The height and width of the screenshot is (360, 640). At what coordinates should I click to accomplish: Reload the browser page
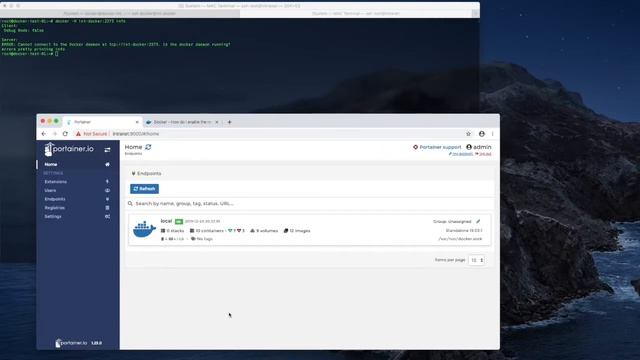65,133
